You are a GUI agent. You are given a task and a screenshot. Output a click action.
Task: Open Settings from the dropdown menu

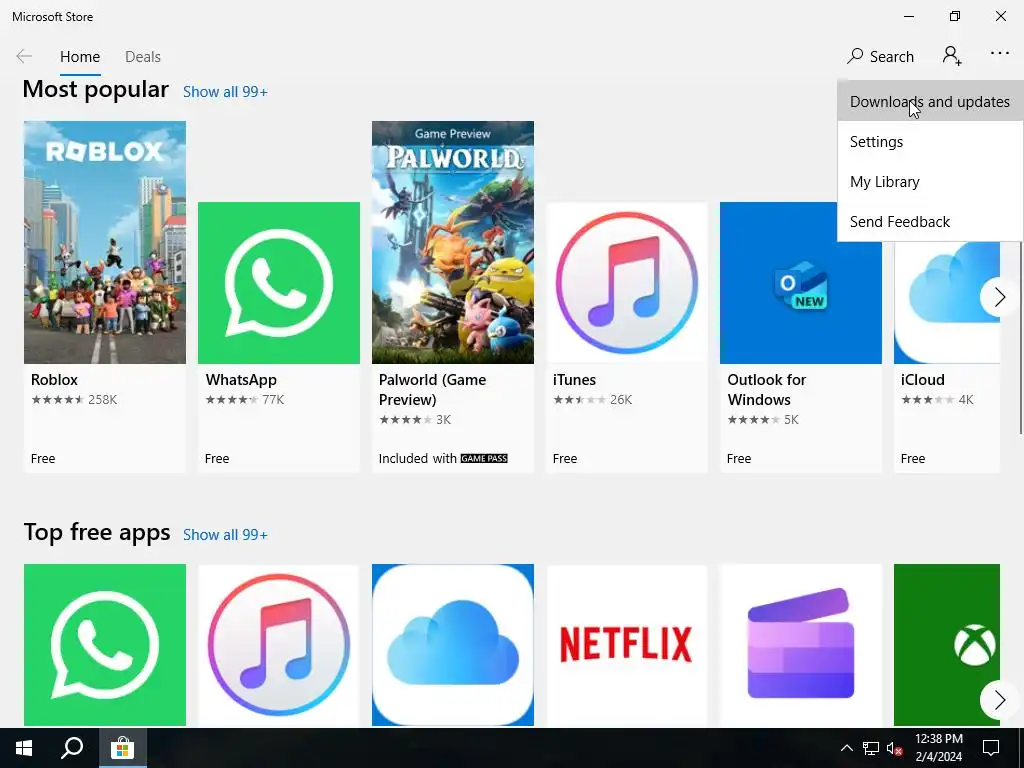(x=930, y=142)
